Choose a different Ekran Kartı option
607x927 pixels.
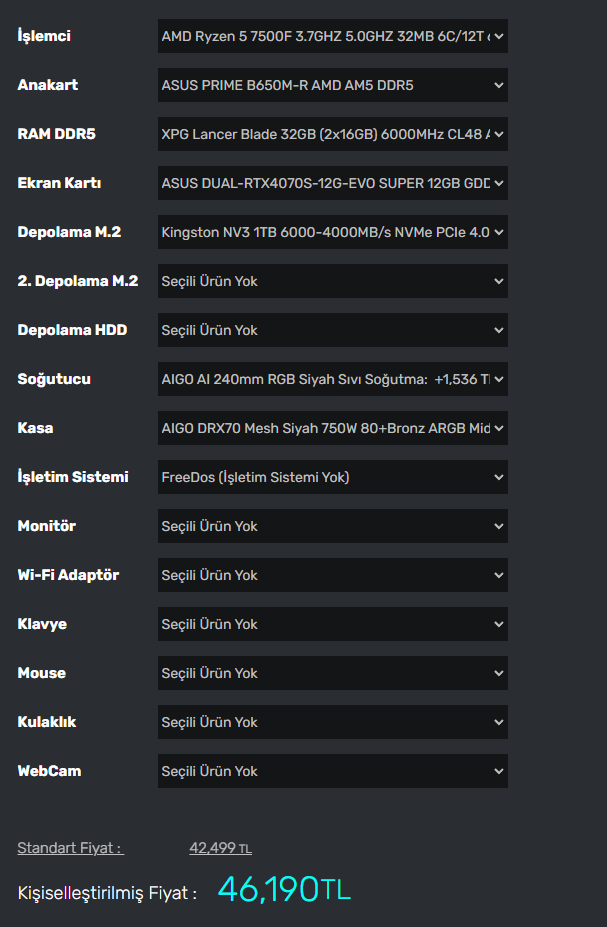click(332, 184)
